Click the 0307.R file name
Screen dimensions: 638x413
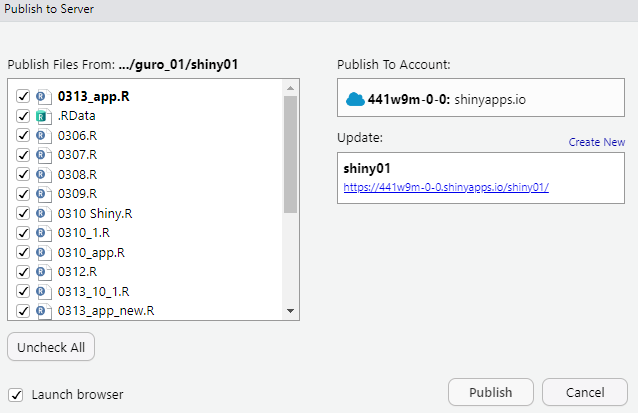[77, 155]
